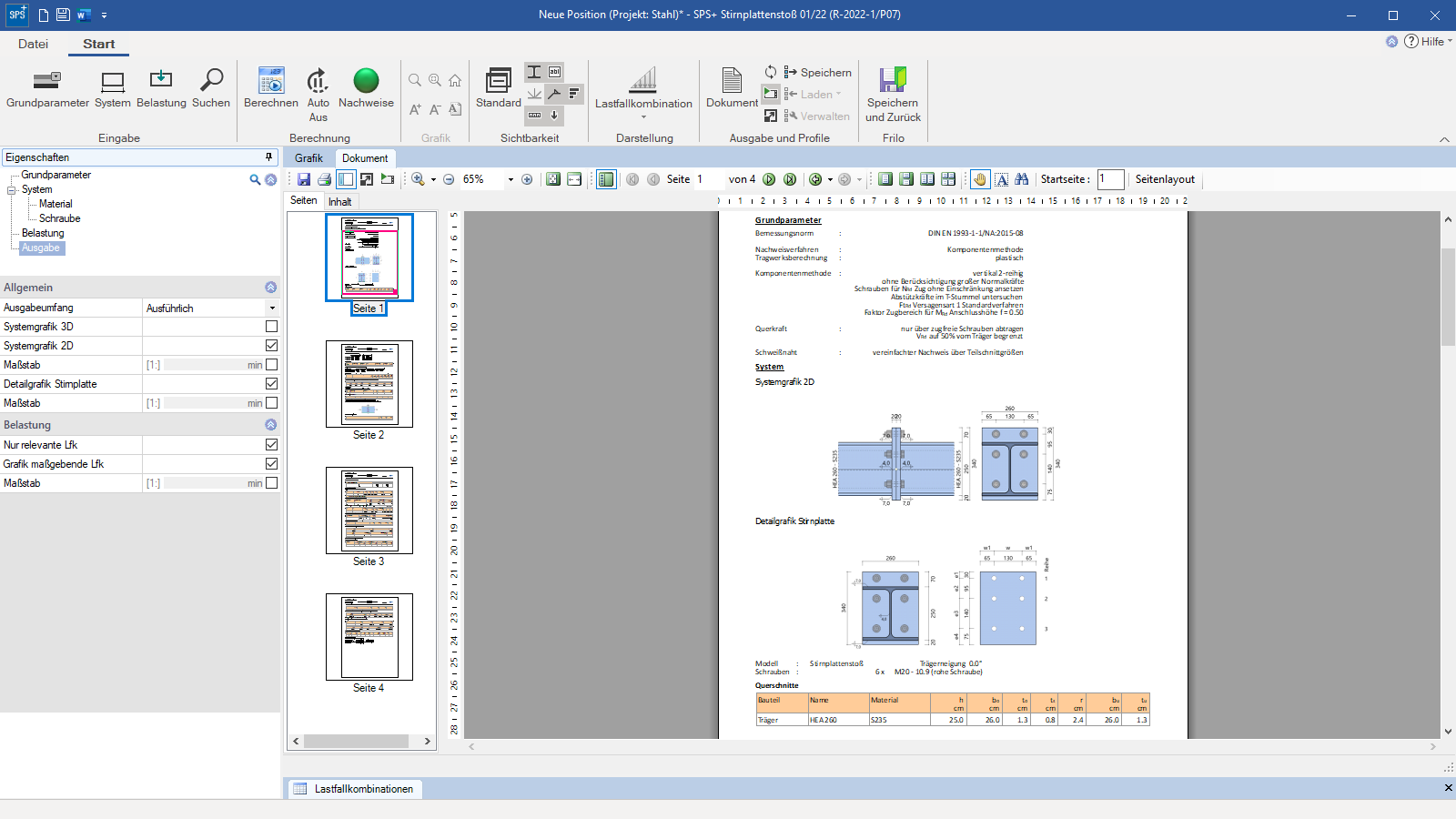Viewport: 1456px width, 819px height.
Task: Open the System input icon
Action: [113, 89]
